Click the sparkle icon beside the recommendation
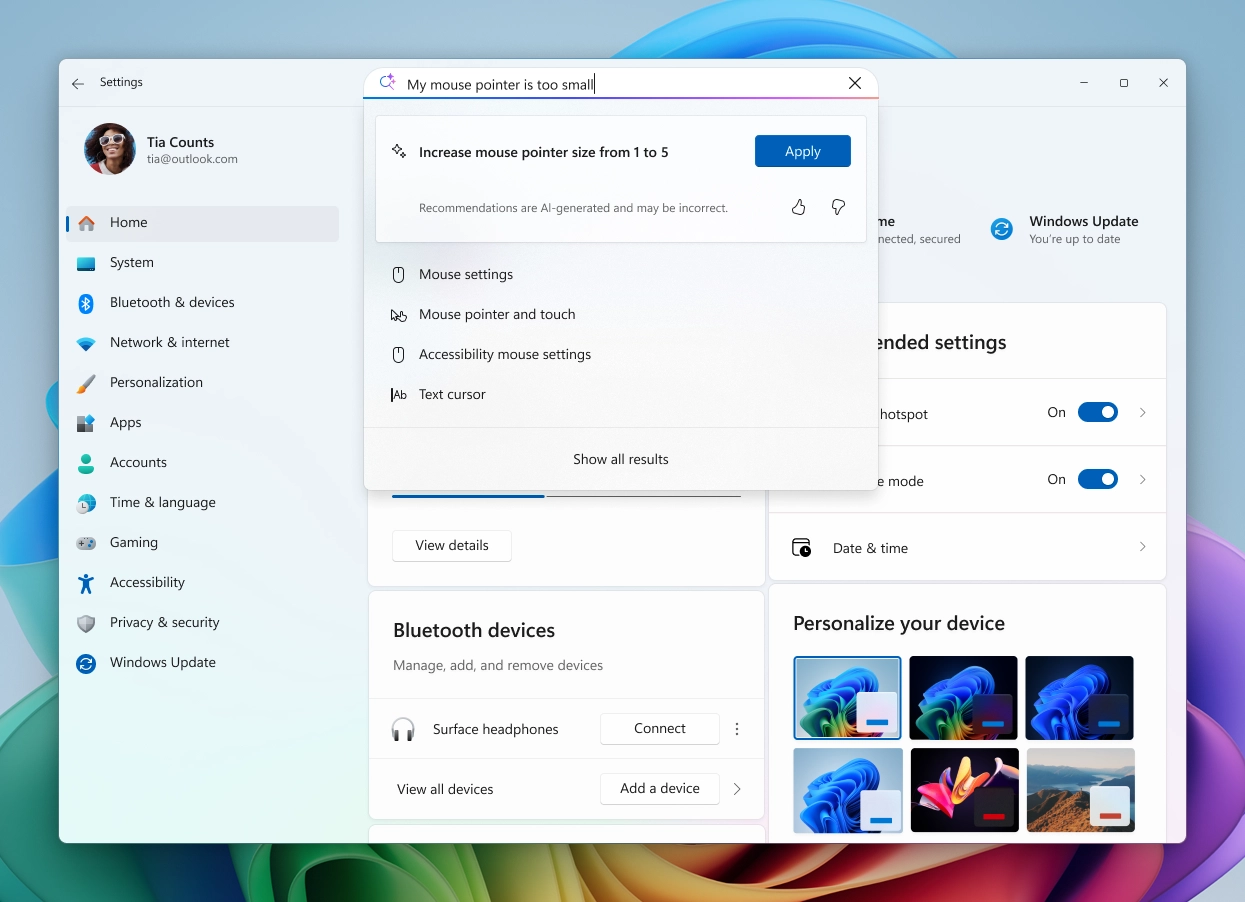 point(399,152)
